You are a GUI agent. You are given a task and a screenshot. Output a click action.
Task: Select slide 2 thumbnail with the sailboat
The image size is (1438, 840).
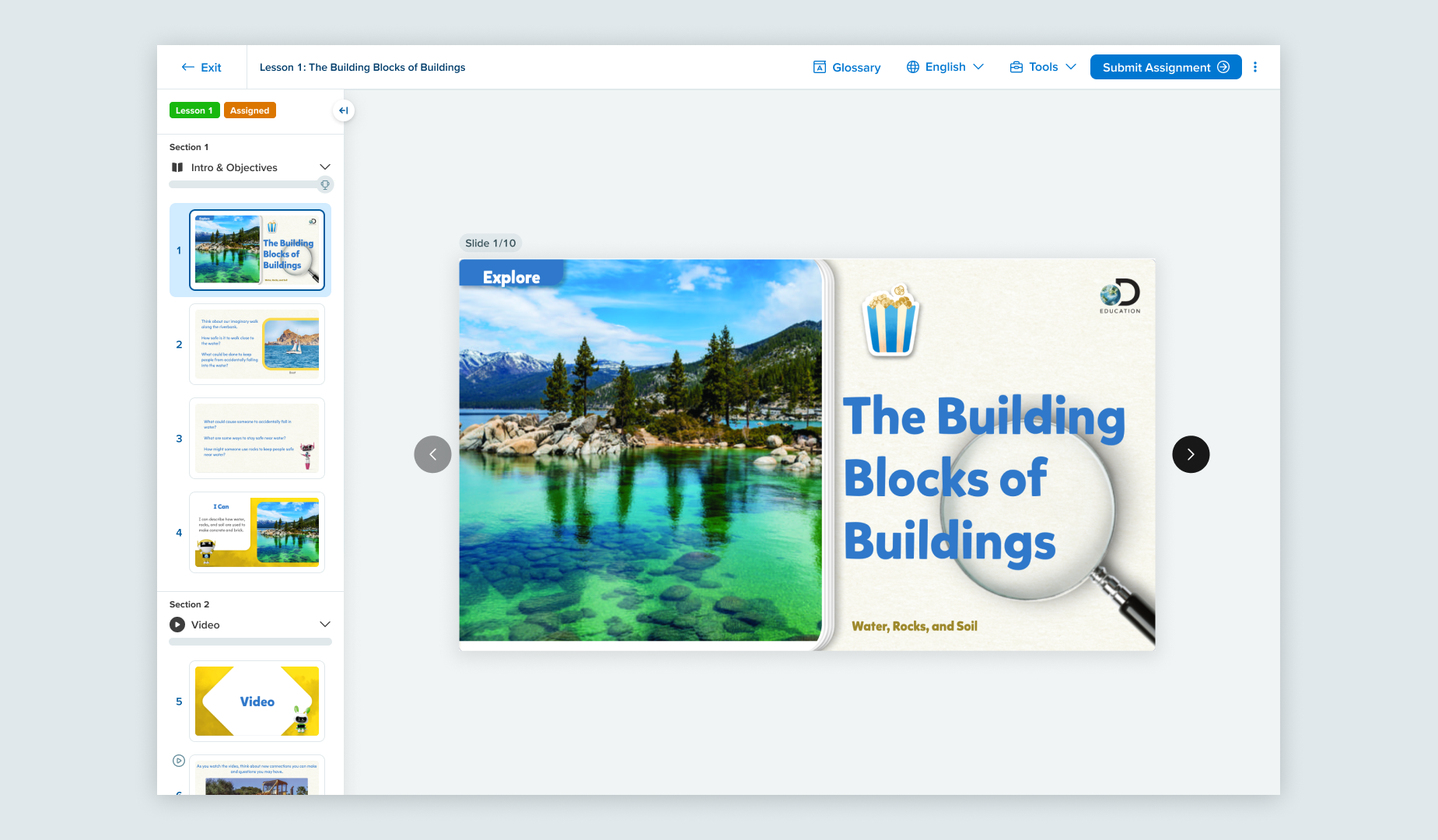(x=257, y=344)
